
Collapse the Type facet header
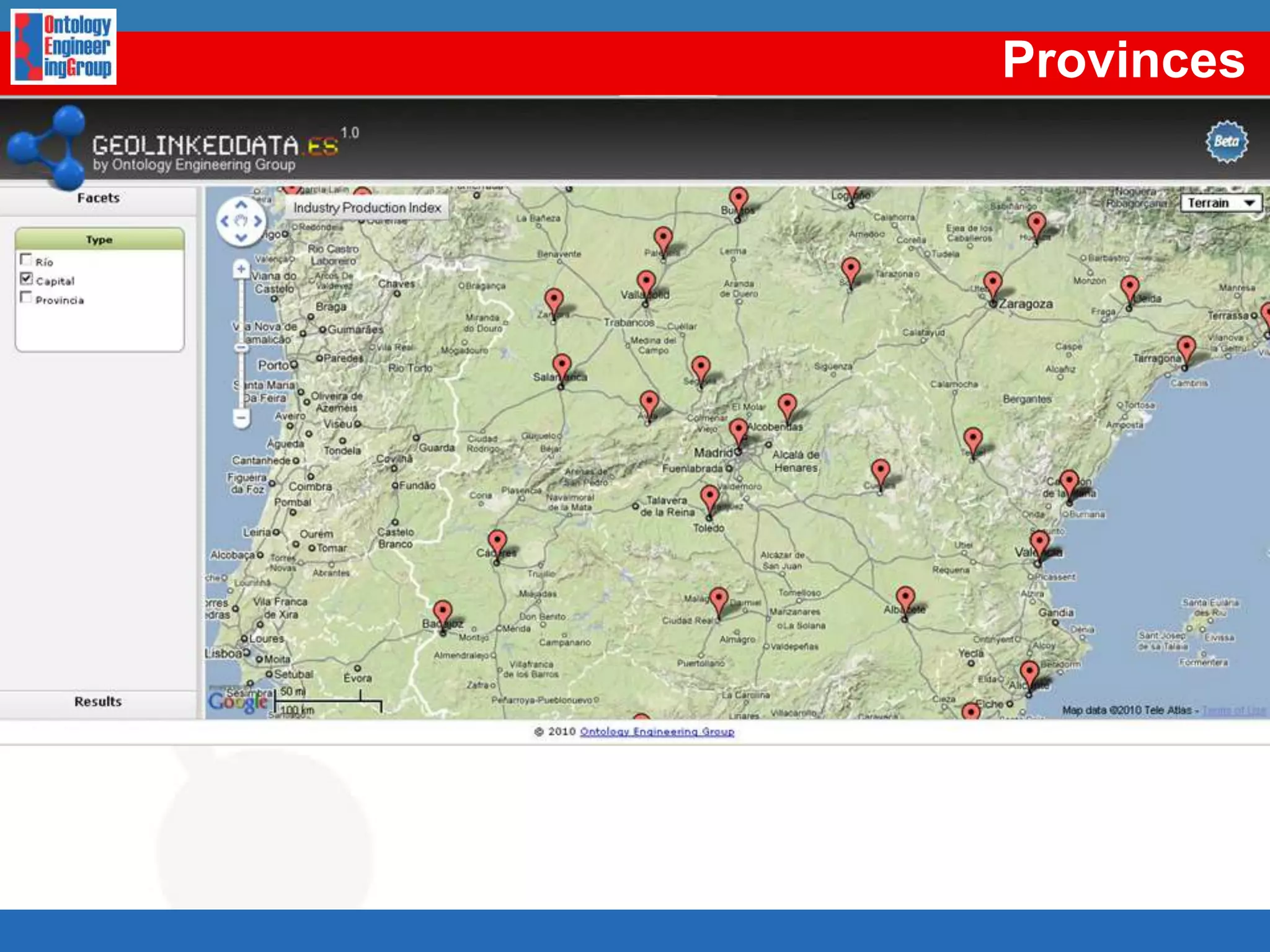99,239
